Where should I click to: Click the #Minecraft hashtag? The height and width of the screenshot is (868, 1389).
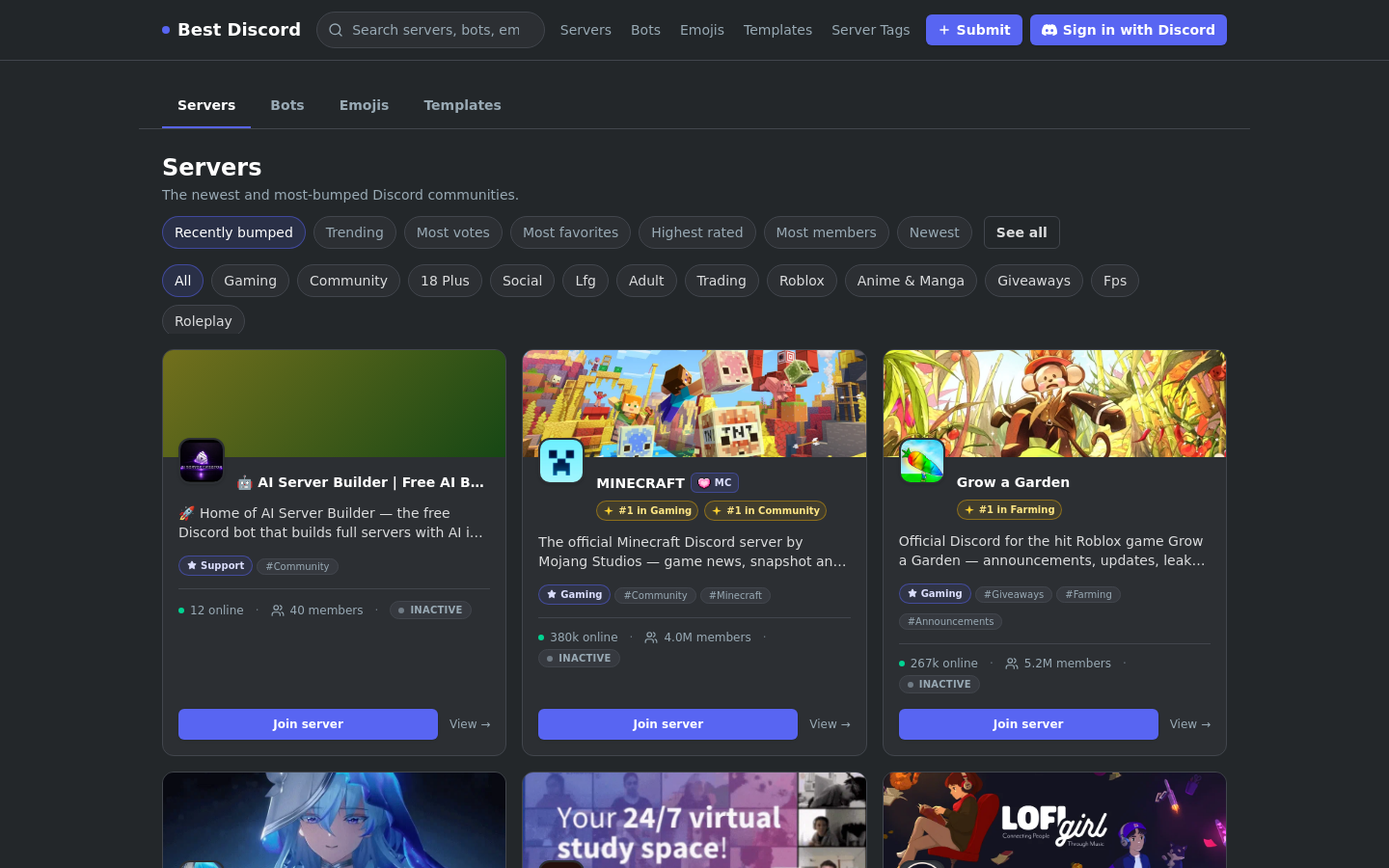[x=735, y=596]
